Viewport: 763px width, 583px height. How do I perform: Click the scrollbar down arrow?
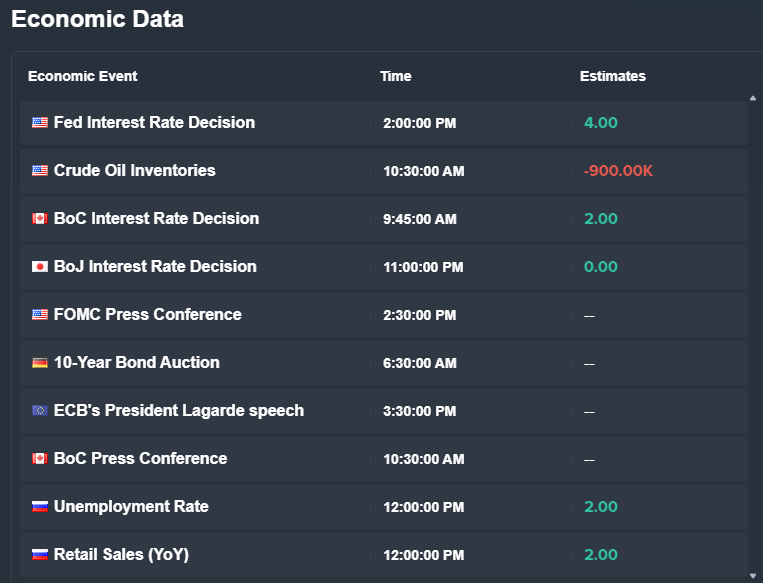[753, 576]
